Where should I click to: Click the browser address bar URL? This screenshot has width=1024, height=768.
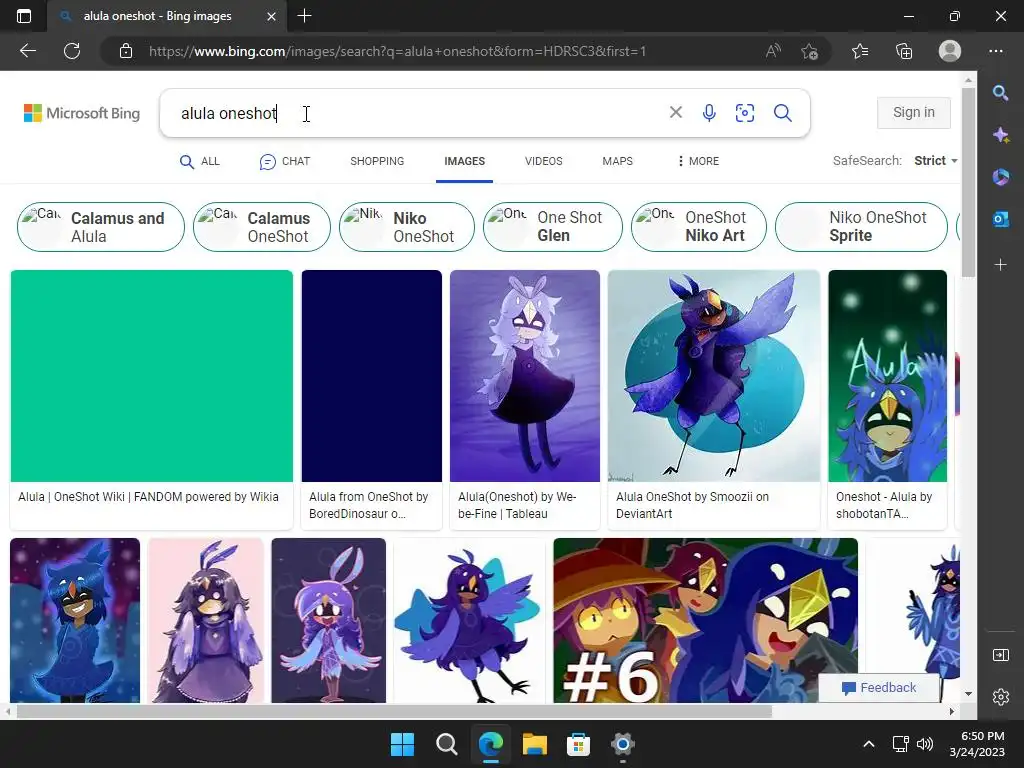(x=397, y=51)
